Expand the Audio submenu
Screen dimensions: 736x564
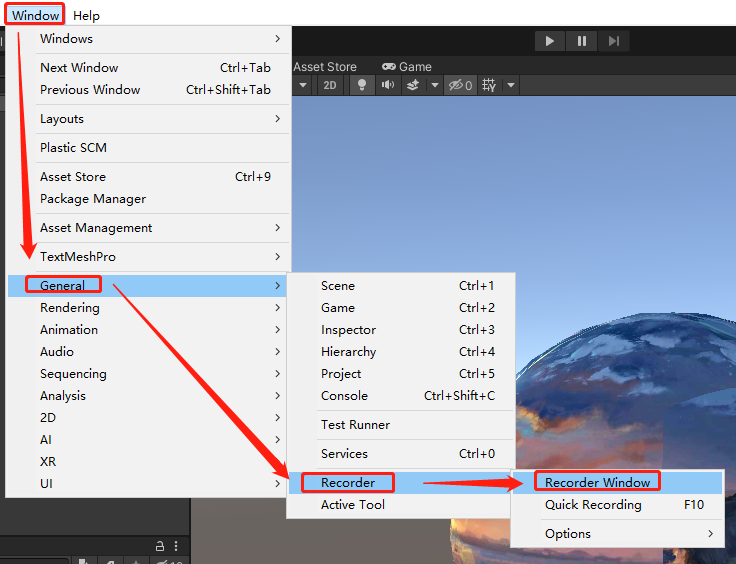point(148,352)
